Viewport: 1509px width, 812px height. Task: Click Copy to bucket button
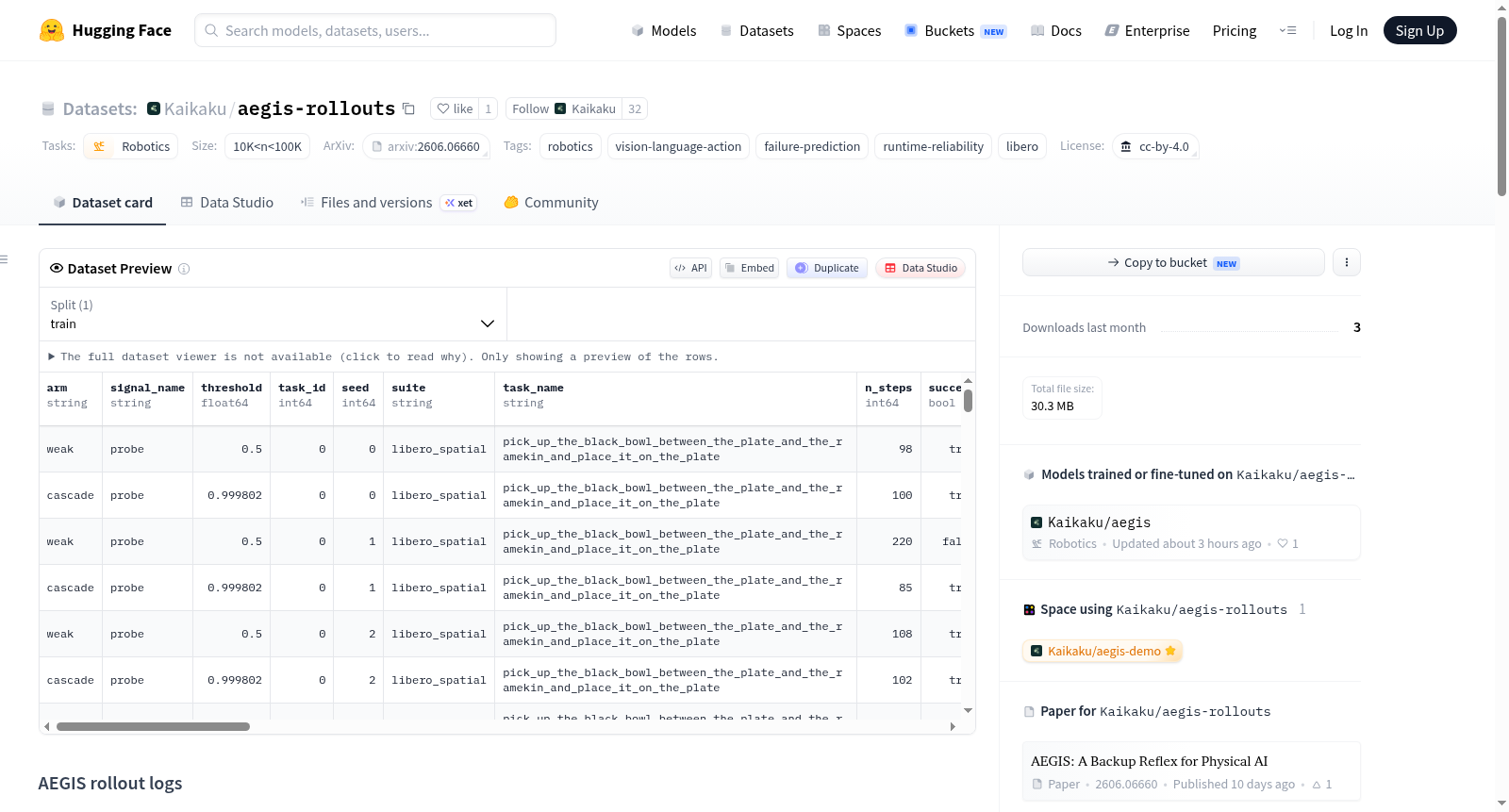pos(1173,262)
